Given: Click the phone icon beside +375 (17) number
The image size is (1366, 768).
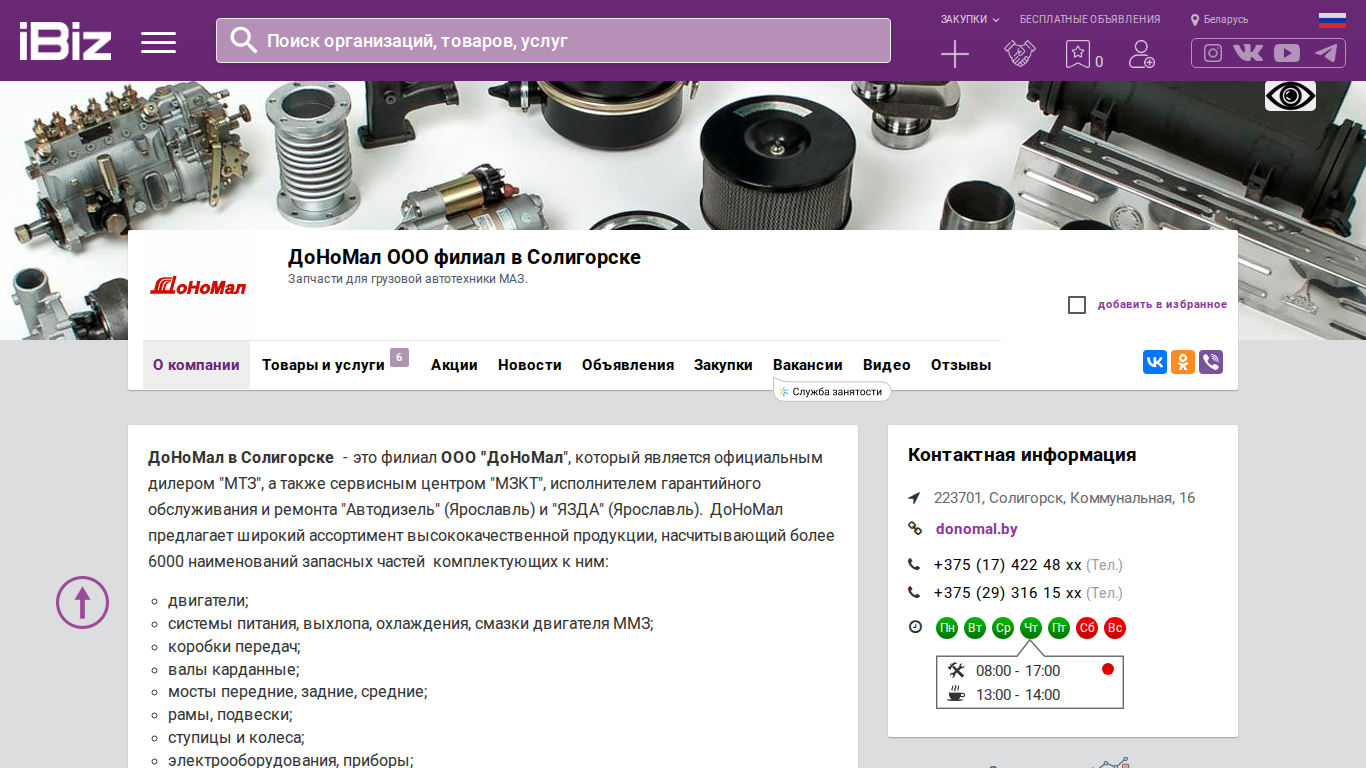Looking at the screenshot, I should (914, 564).
